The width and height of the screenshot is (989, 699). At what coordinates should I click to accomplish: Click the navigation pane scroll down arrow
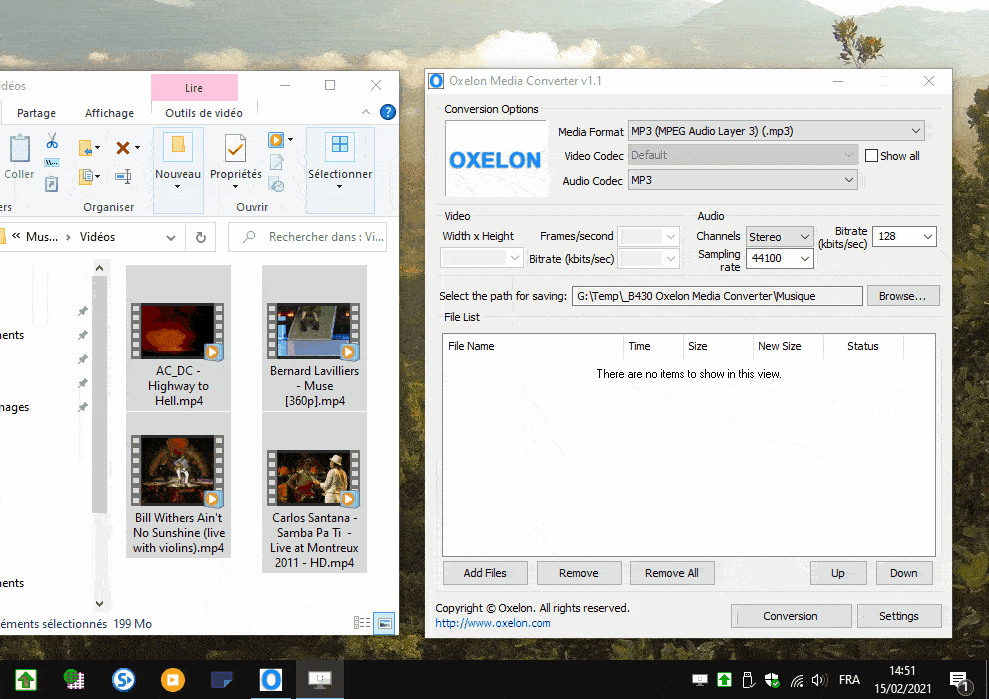100,603
